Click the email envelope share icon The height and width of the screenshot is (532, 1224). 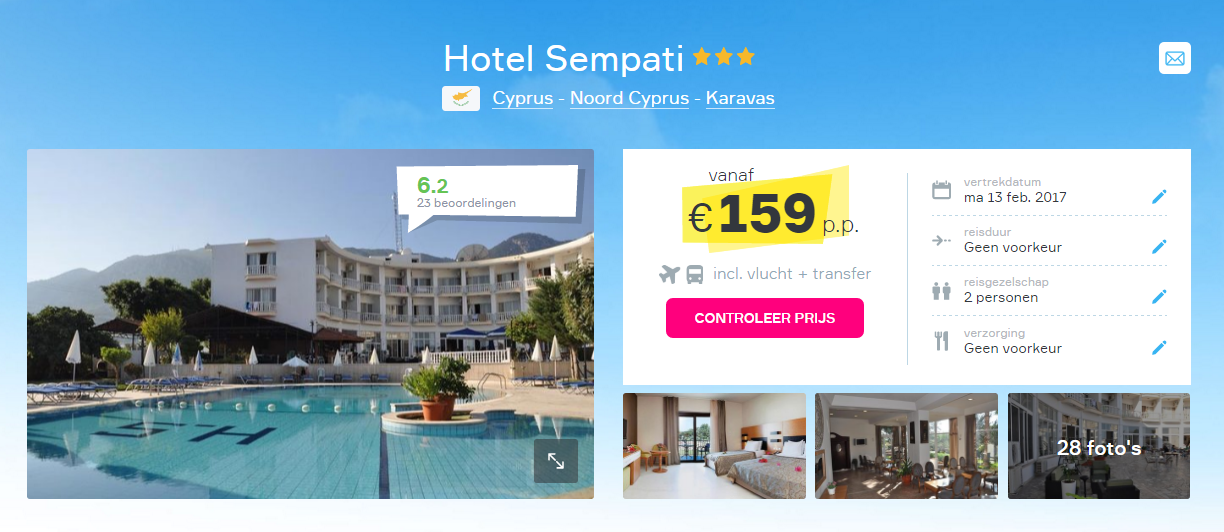click(1175, 58)
